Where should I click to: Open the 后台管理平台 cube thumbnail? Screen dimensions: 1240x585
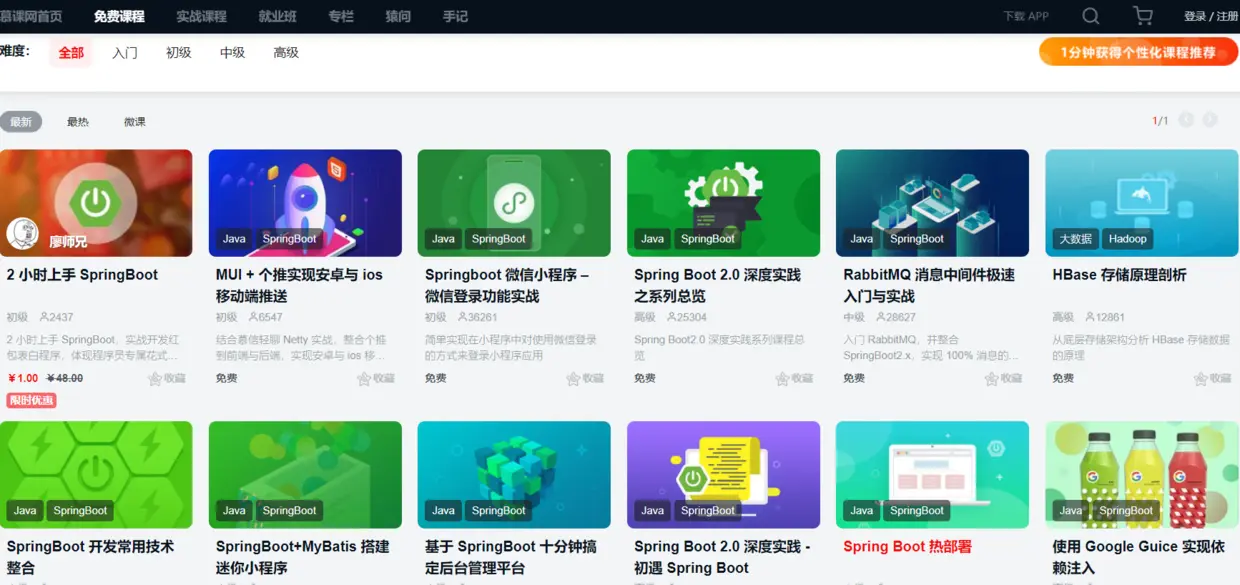[514, 475]
